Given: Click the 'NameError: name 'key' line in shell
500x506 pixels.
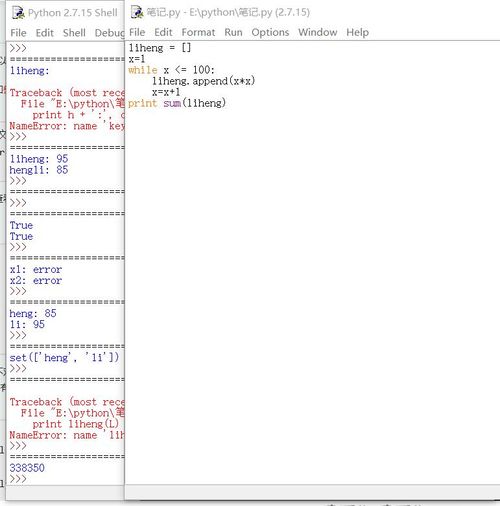Looking at the screenshot, I should (67, 126).
